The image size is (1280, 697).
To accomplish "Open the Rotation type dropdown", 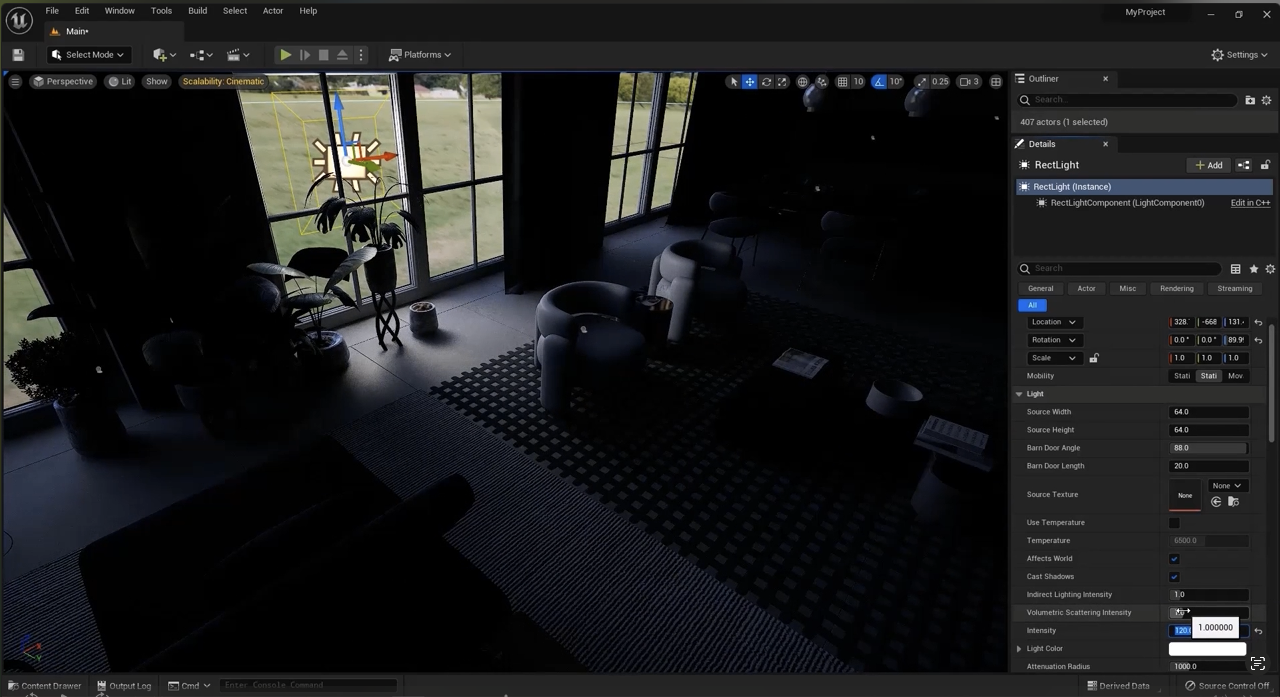I will click(x=1053, y=340).
